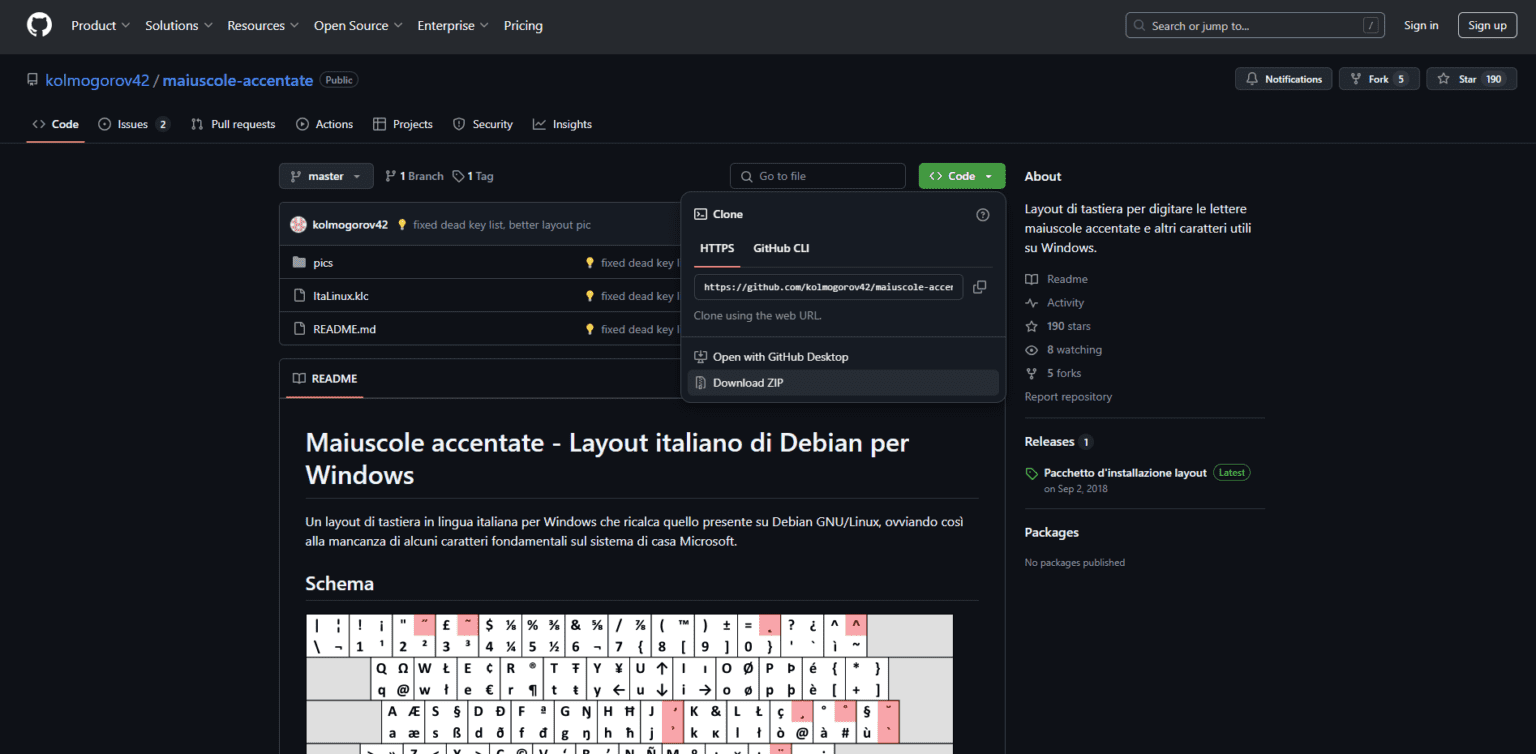Click the Notifications bell button

[x=1283, y=79]
